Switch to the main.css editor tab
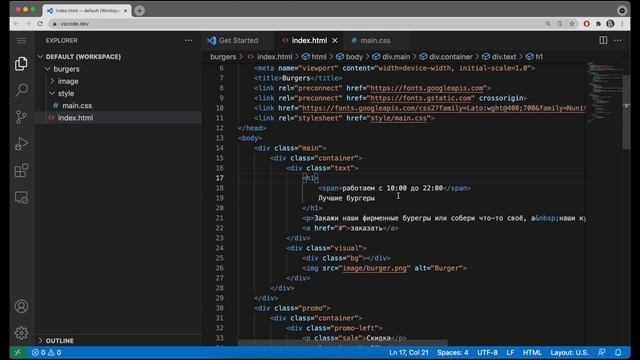The image size is (640, 360). point(375,40)
